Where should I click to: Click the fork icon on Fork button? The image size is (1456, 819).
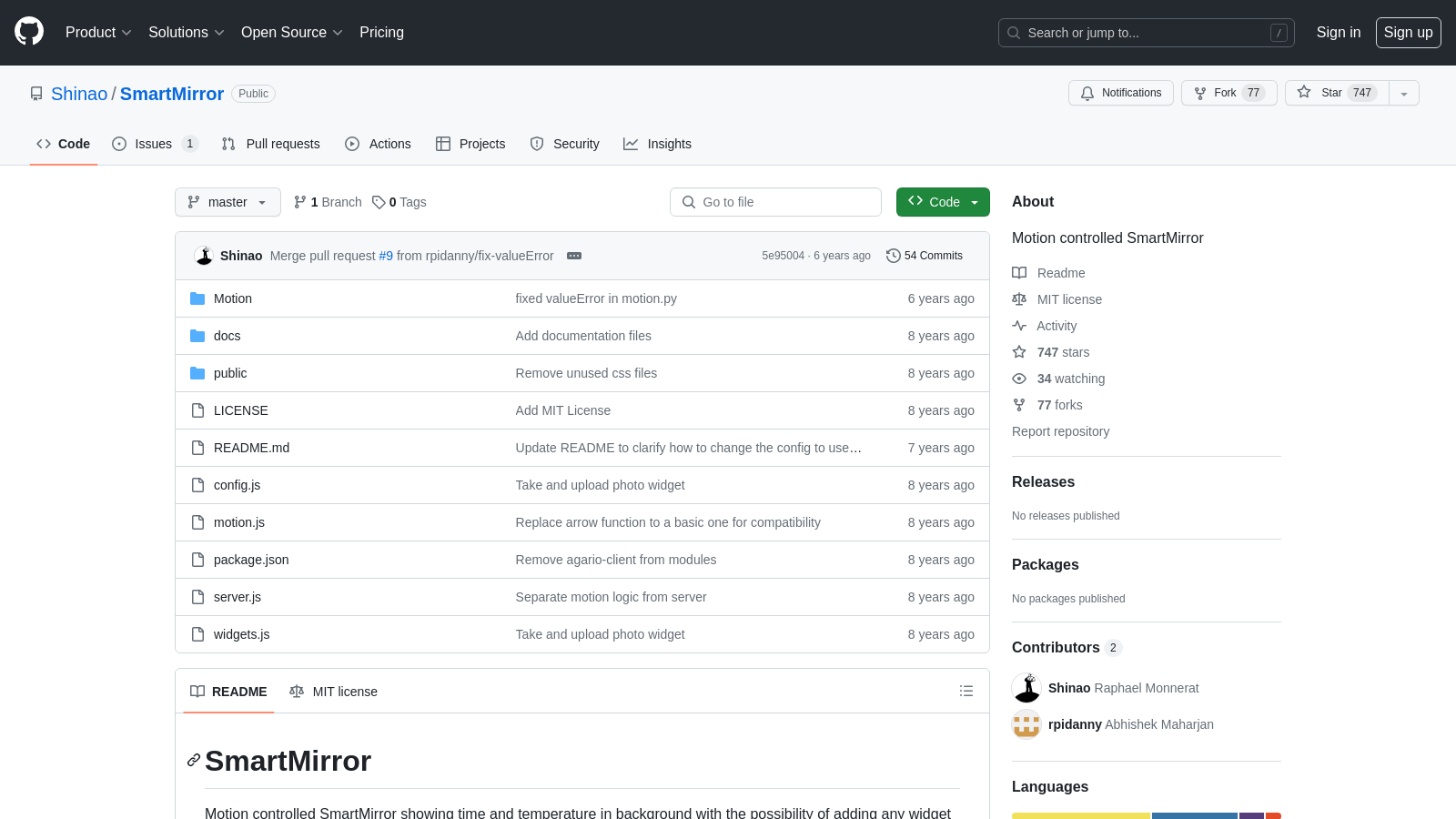click(1200, 93)
